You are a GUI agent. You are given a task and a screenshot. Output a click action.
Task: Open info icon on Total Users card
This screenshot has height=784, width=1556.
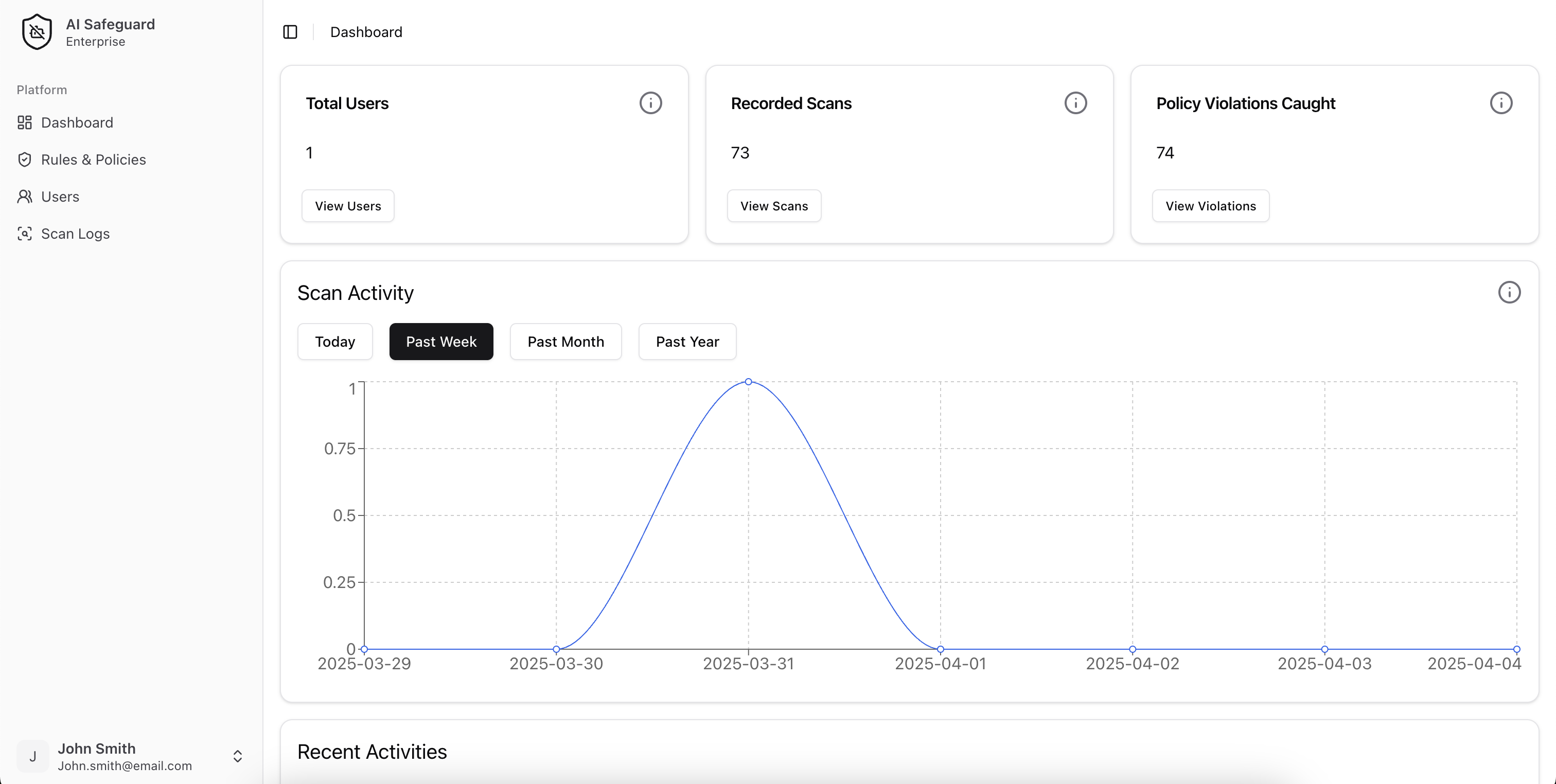point(650,103)
